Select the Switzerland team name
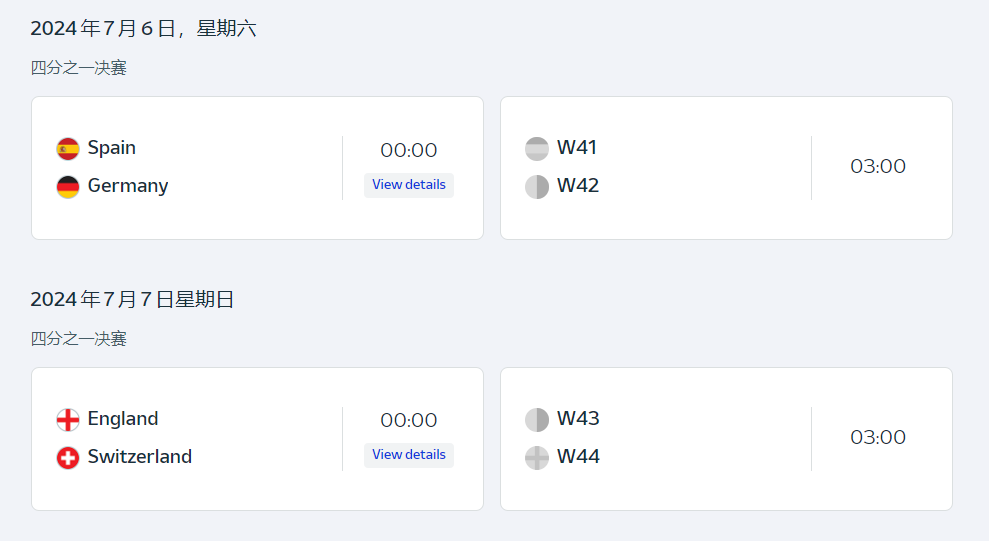The width and height of the screenshot is (989, 541). coord(140,457)
